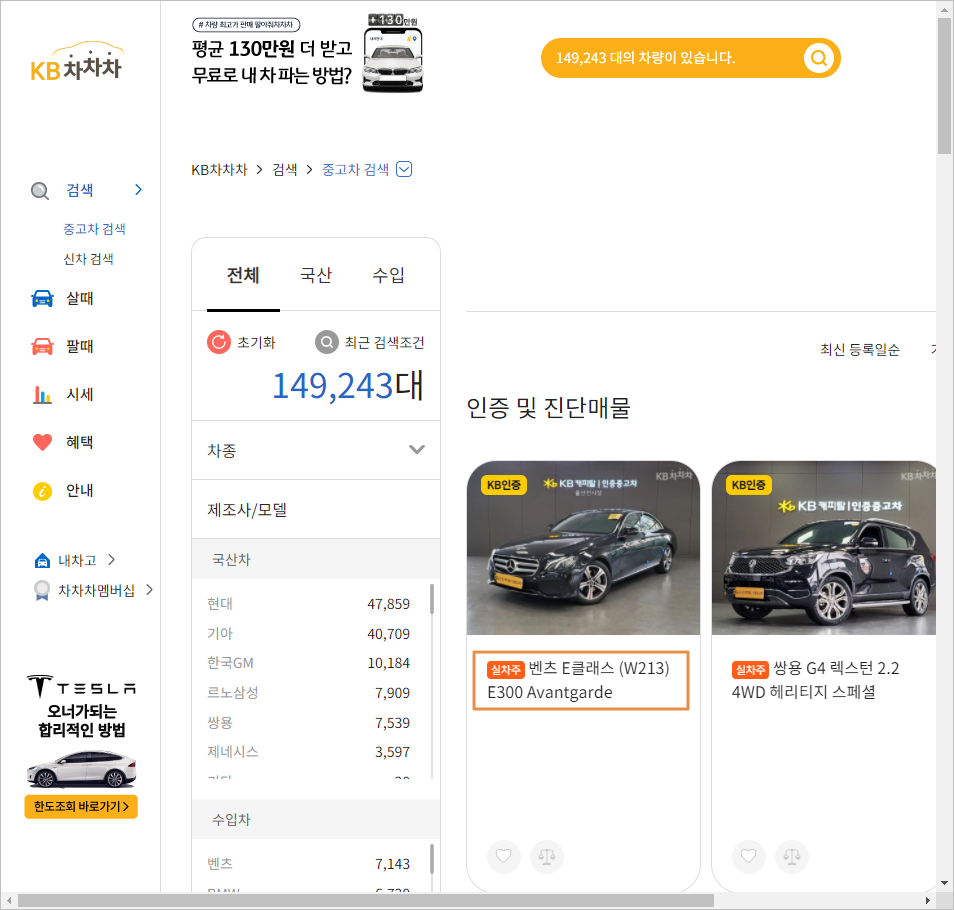Image resolution: width=954 pixels, height=910 pixels.
Task: Click the domestic manufacturer list scrollbar
Action: coord(432,599)
